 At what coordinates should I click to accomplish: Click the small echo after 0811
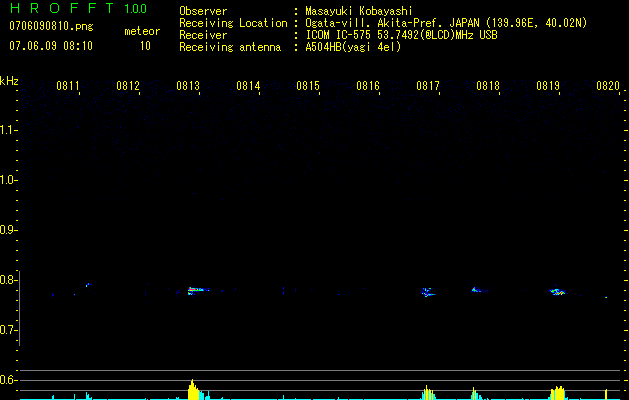(88, 285)
